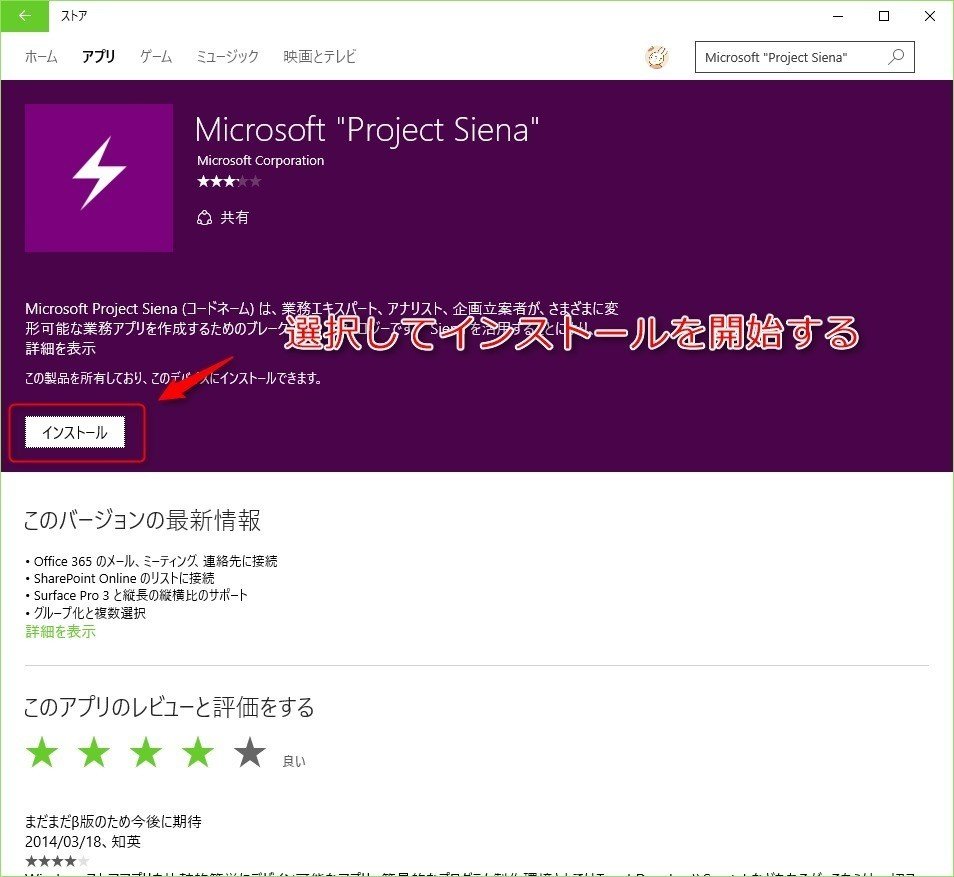Image resolution: width=954 pixels, height=877 pixels.
Task: Maximize the ストア window
Action: [884, 16]
